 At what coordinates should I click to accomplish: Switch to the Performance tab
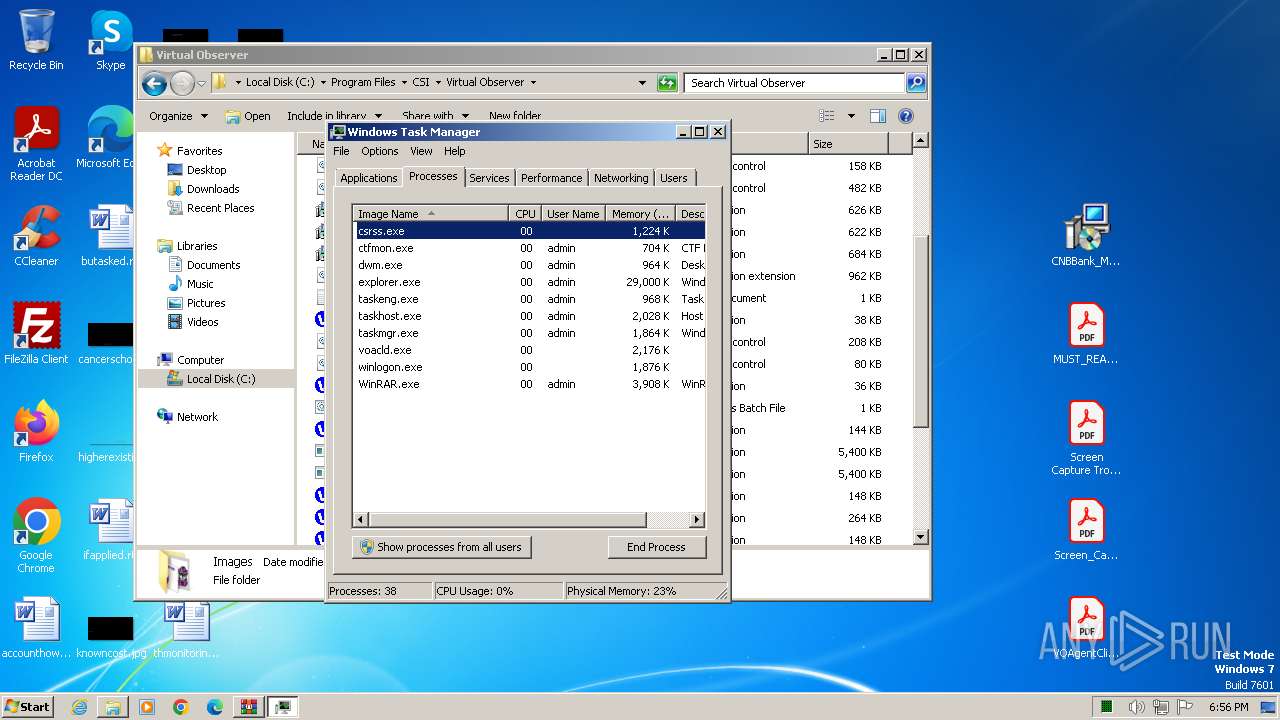click(551, 178)
